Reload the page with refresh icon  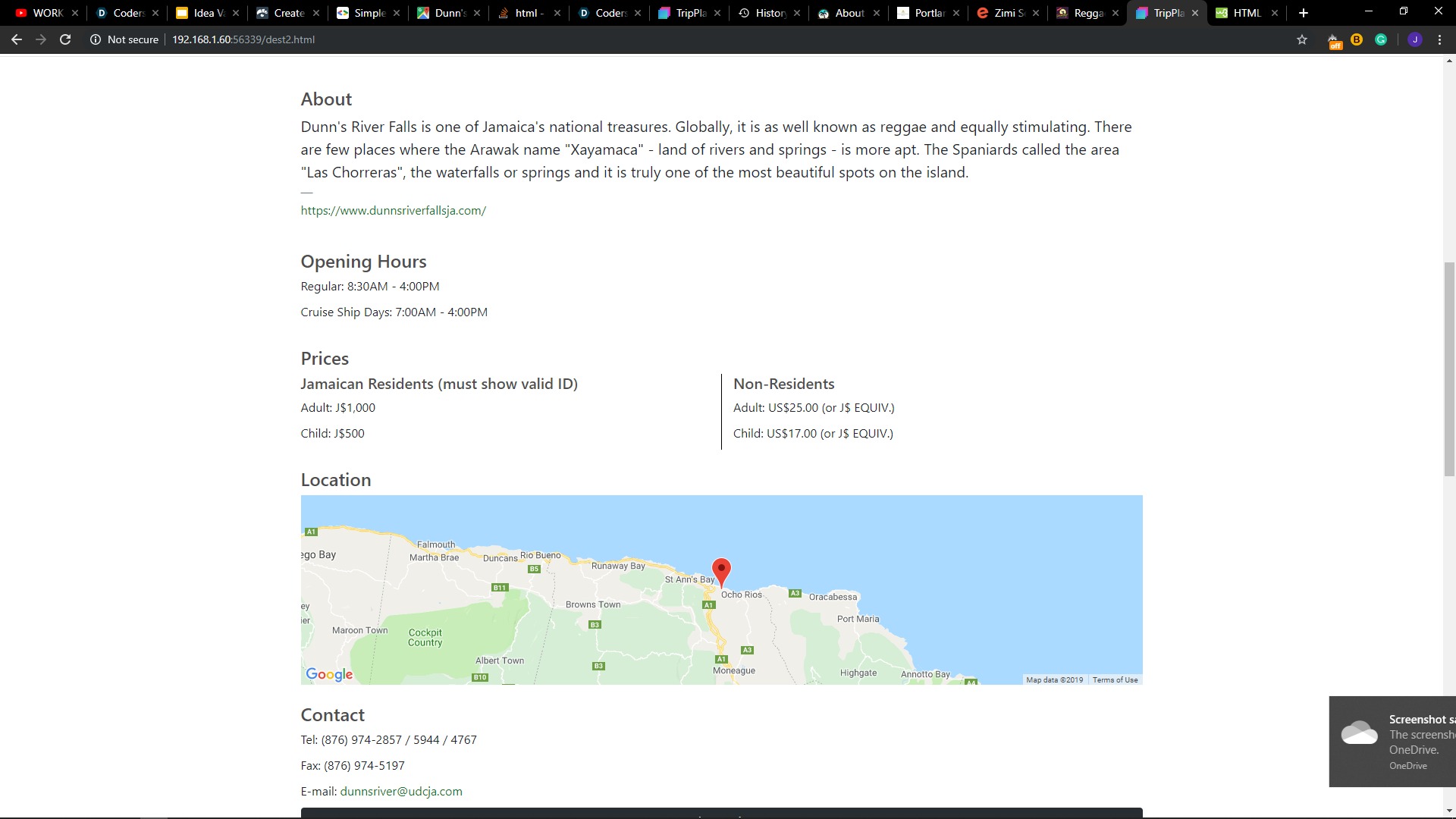65,39
